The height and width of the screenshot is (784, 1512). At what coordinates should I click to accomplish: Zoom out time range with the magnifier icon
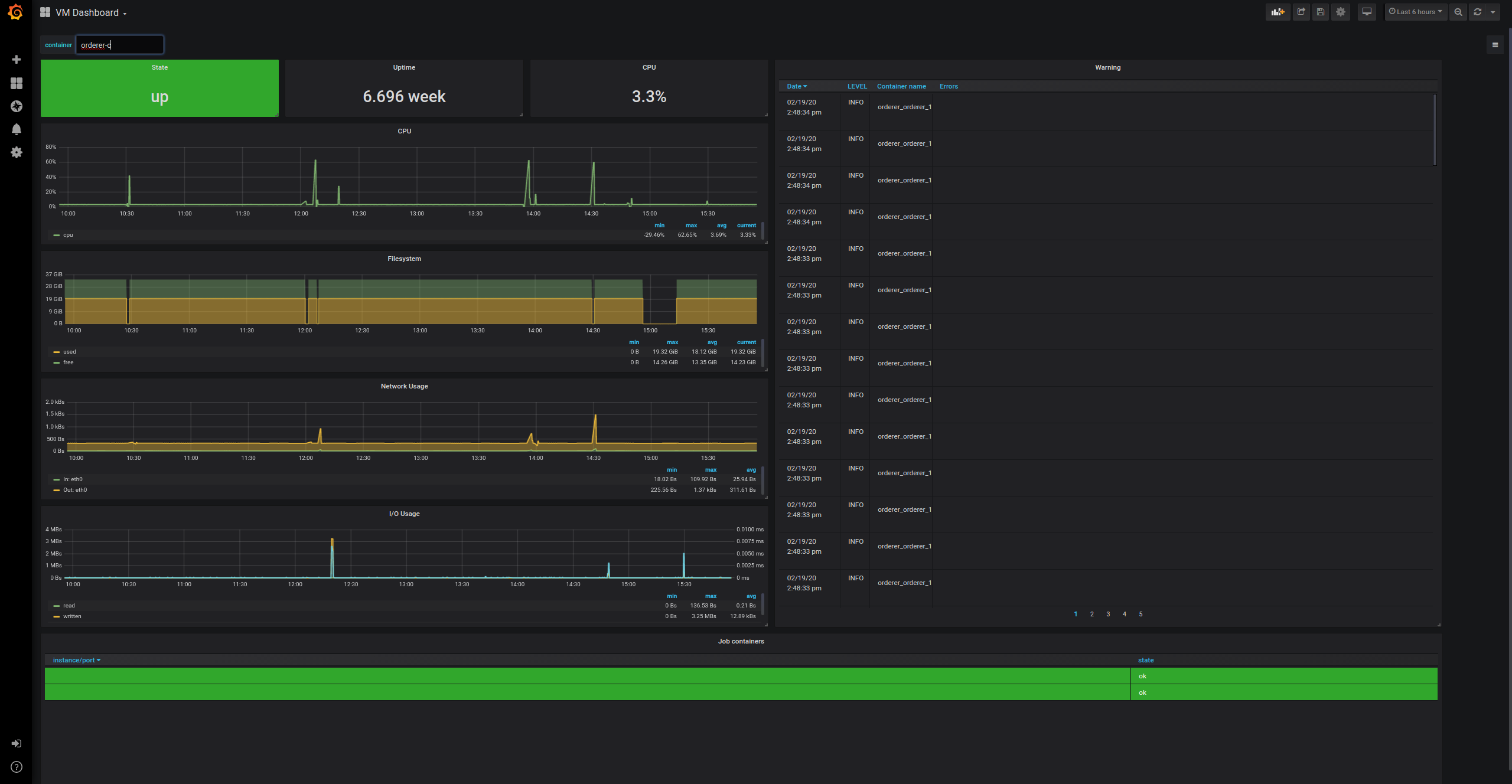1458,12
